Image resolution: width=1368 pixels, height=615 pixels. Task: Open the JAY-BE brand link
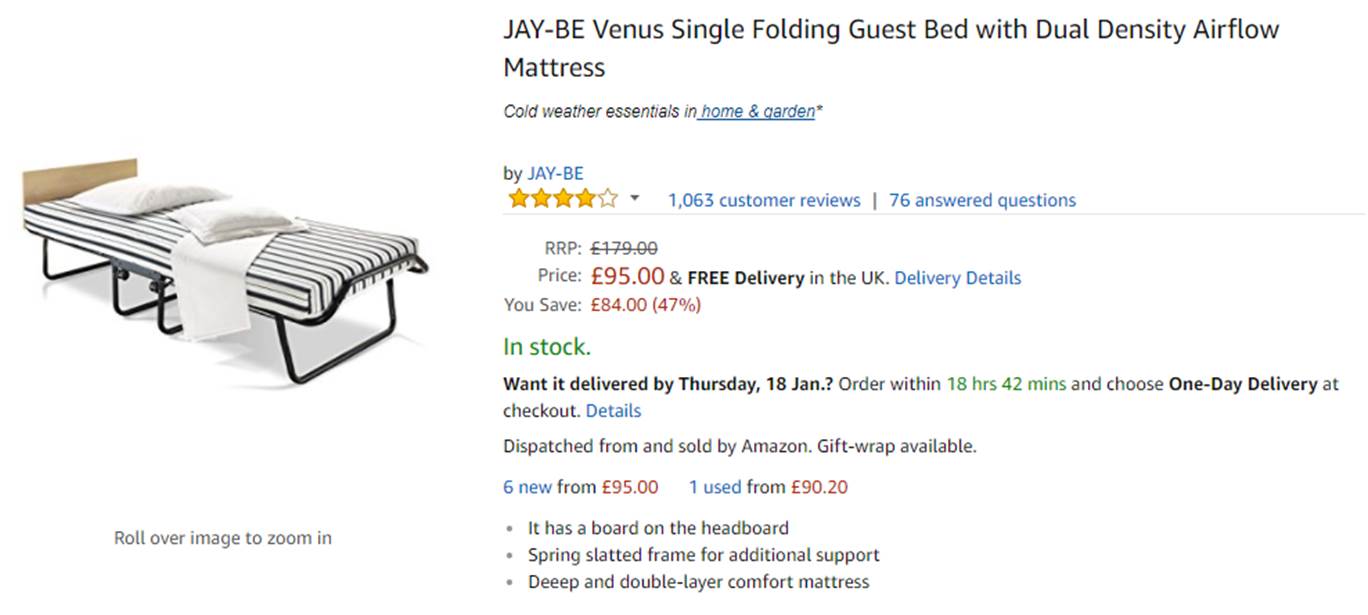pyautogui.click(x=555, y=173)
